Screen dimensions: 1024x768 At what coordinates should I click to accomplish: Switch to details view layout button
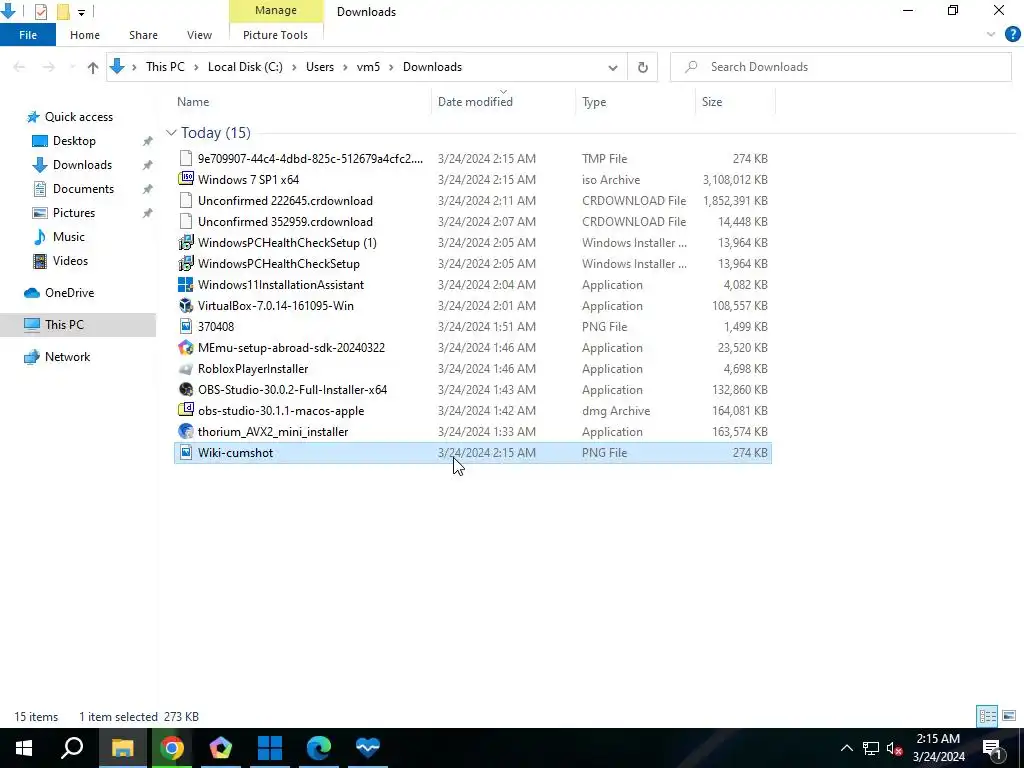click(x=987, y=716)
